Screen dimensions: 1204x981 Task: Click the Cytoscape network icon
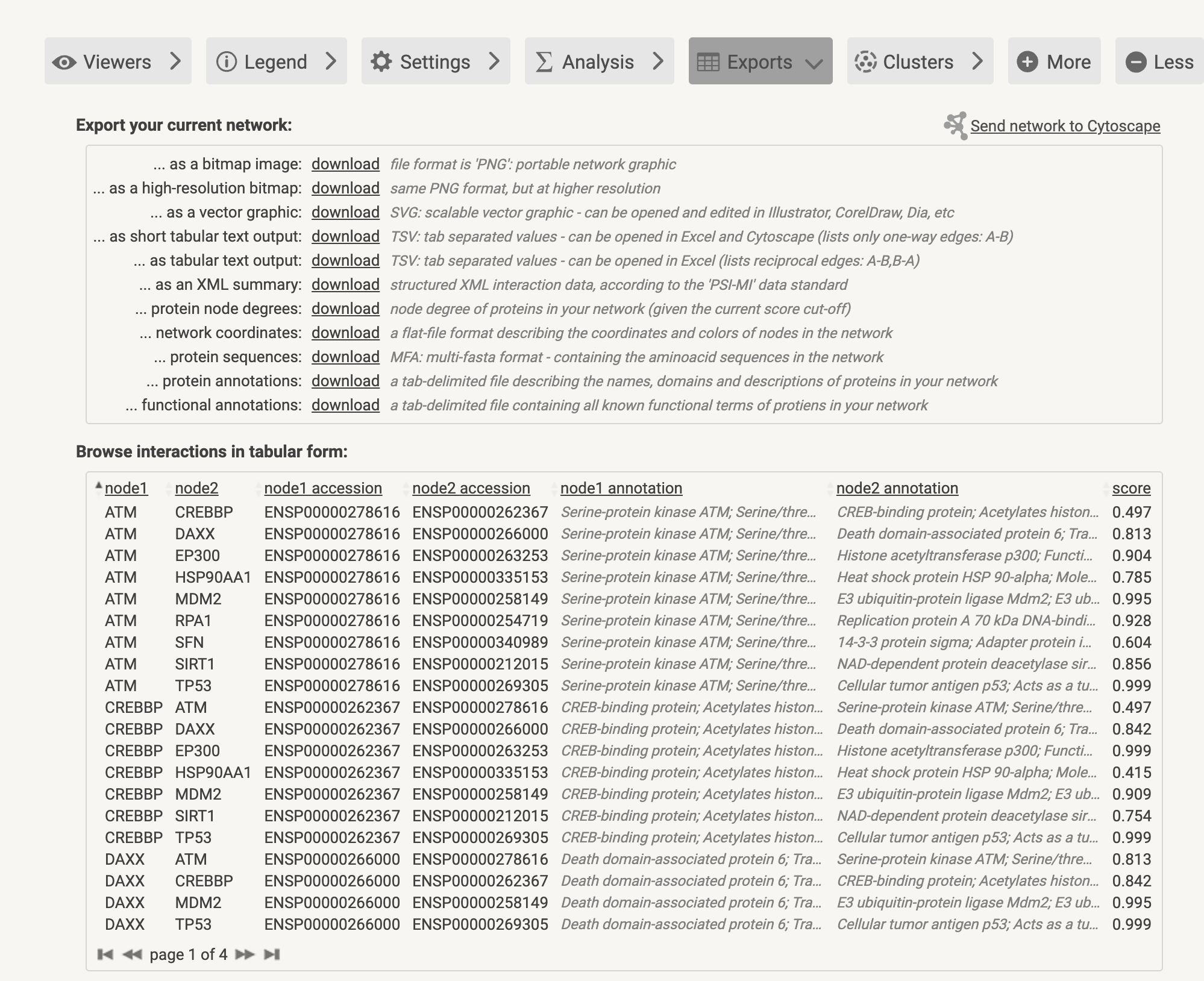[x=955, y=125]
